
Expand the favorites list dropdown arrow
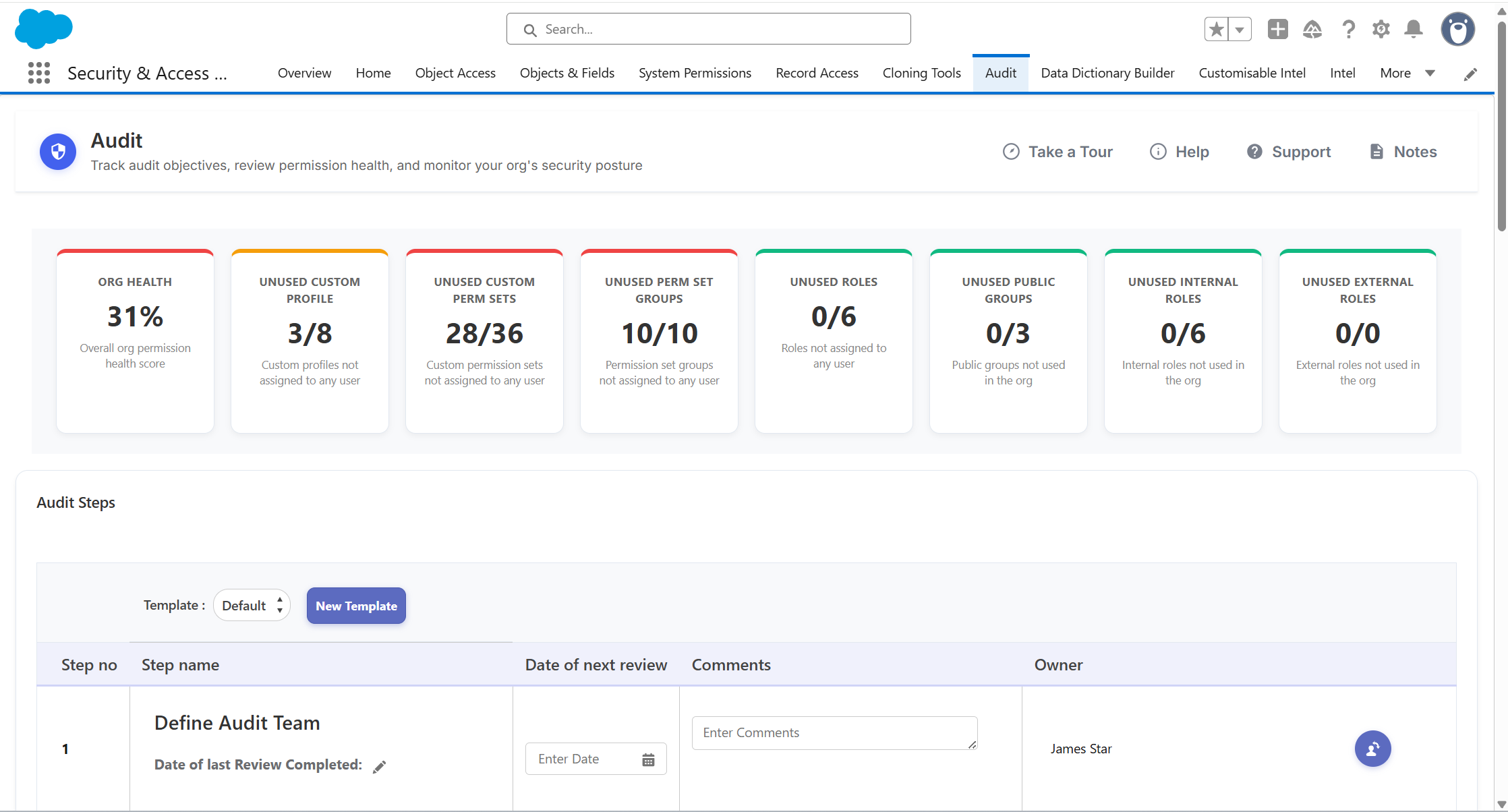pyautogui.click(x=1240, y=29)
